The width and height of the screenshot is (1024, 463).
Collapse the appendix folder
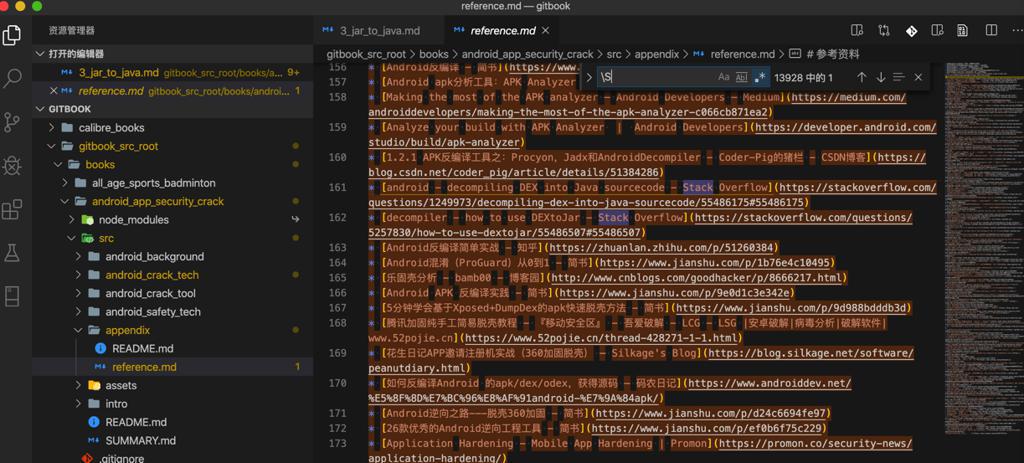(78, 330)
